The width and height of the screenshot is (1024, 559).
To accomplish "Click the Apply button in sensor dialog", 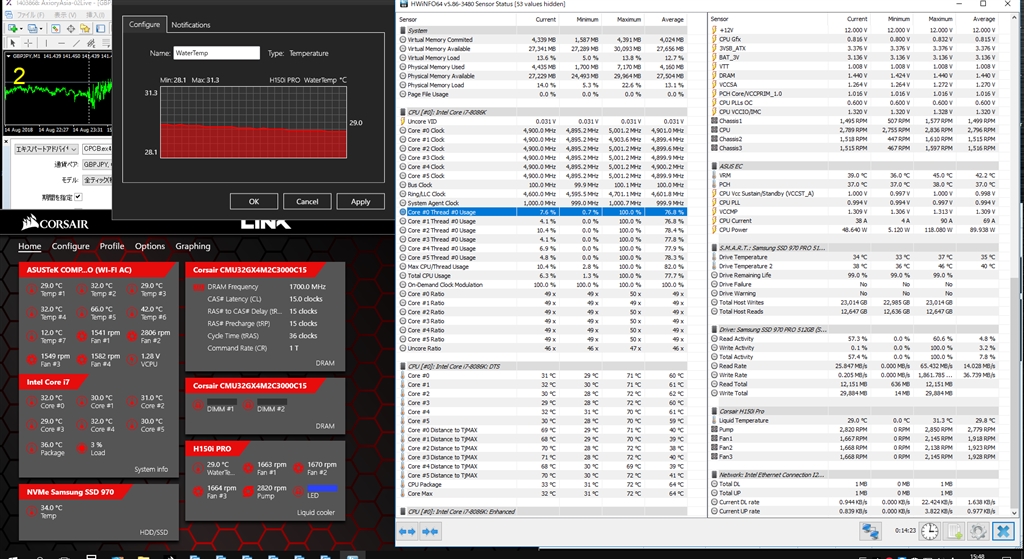I will 360,201.
